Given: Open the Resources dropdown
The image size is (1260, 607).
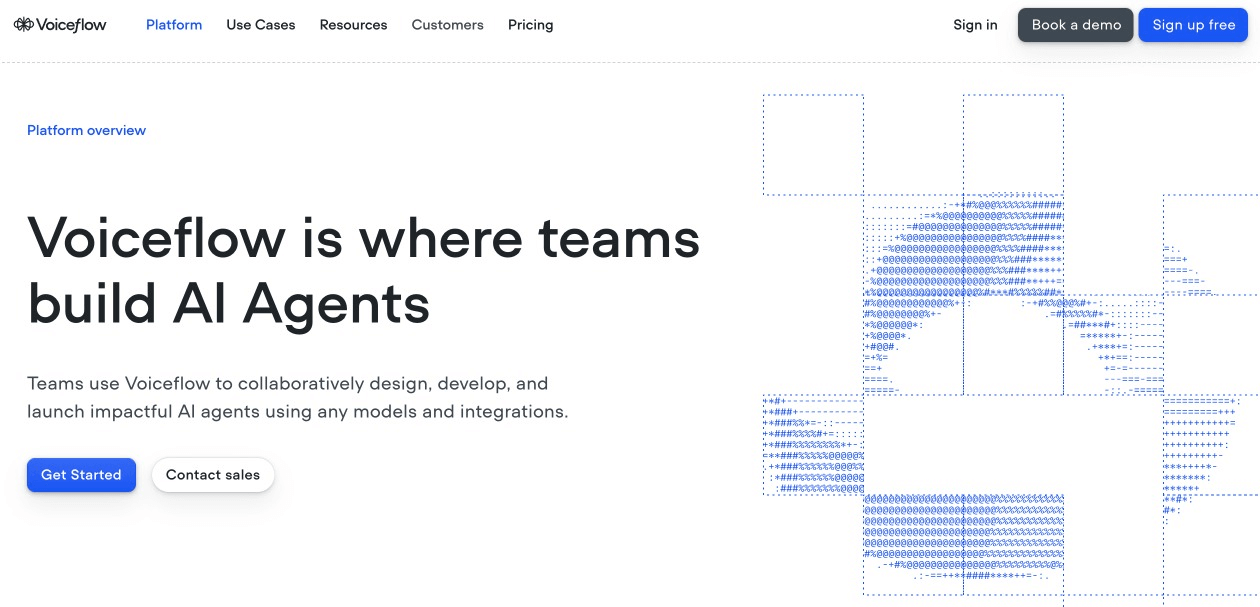Looking at the screenshot, I should coord(353,24).
